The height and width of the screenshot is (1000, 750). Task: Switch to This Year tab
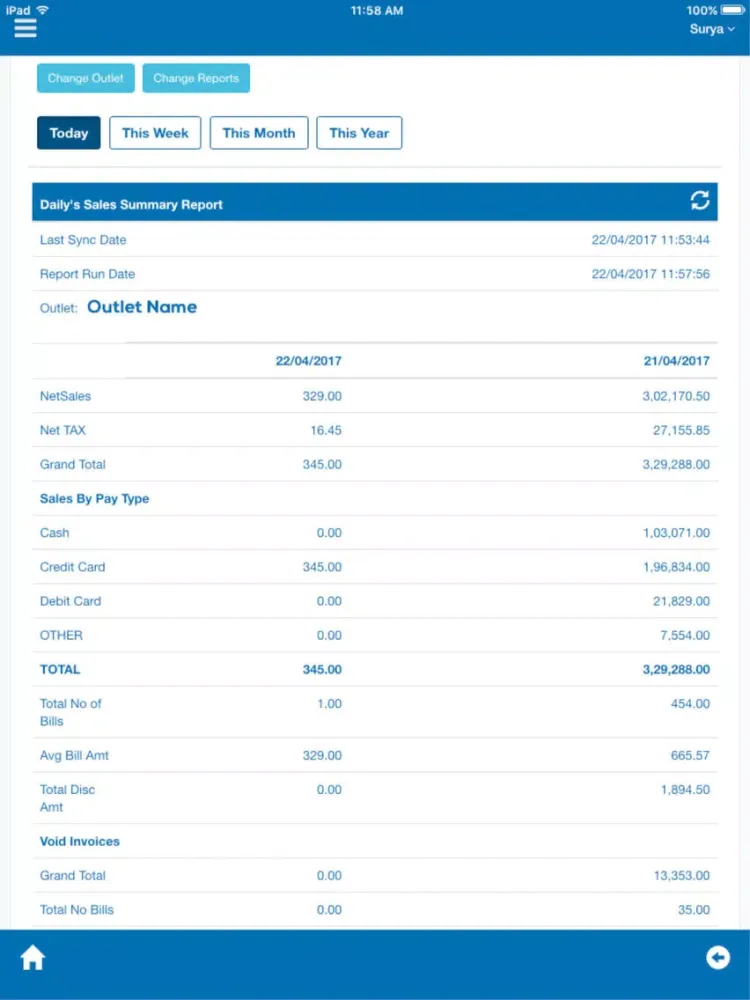(x=359, y=133)
